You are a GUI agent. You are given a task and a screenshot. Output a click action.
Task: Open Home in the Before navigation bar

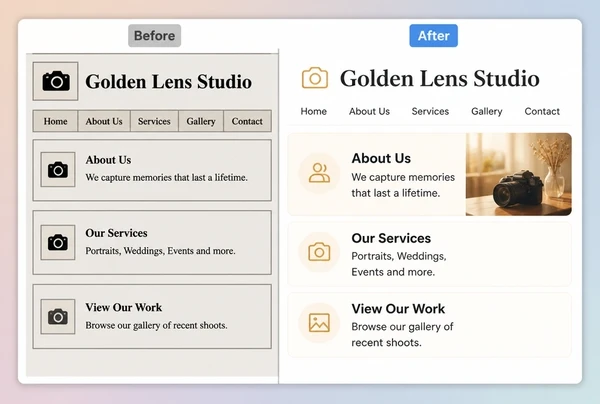point(55,121)
